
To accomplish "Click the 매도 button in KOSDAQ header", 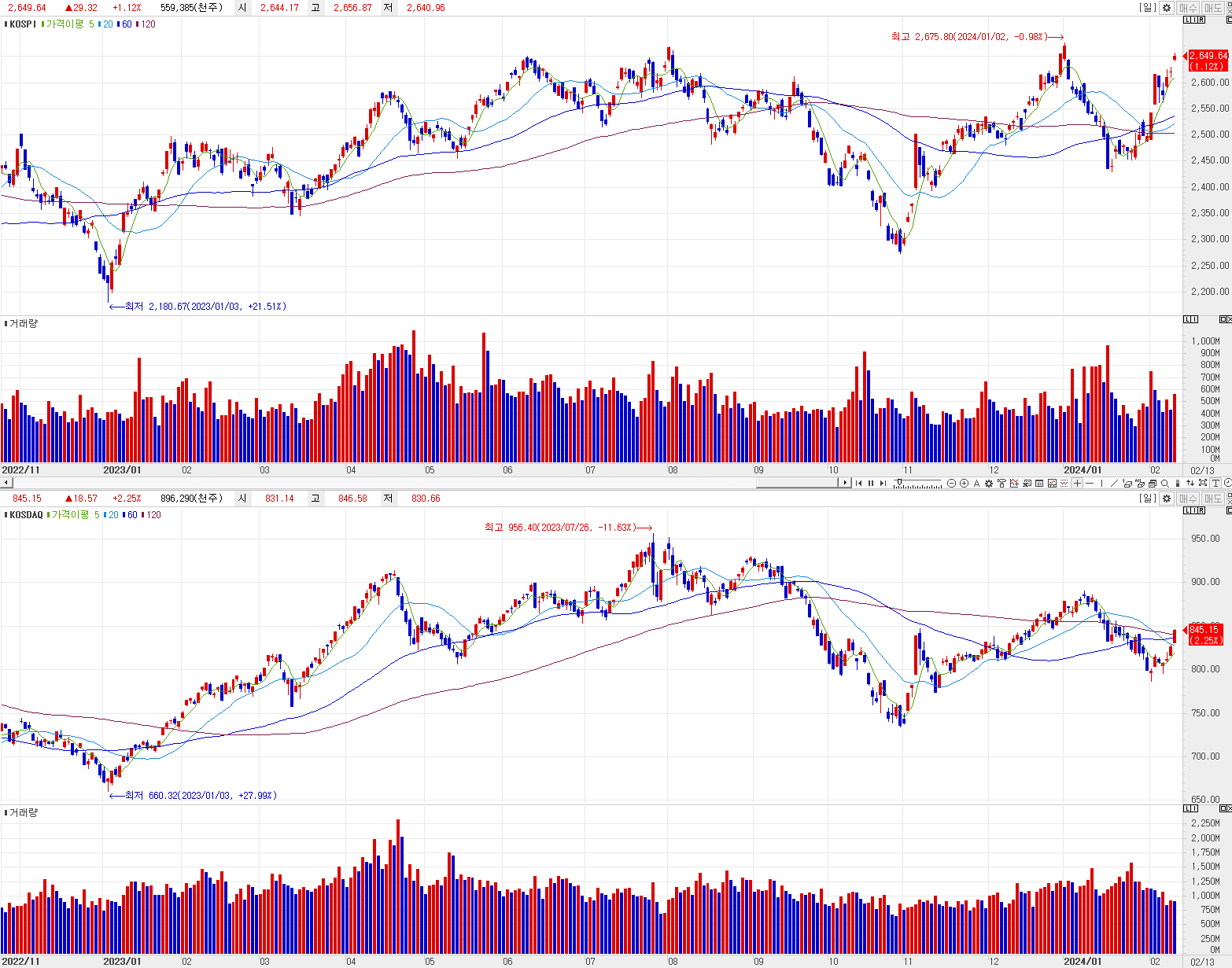I will pyautogui.click(x=1213, y=499).
